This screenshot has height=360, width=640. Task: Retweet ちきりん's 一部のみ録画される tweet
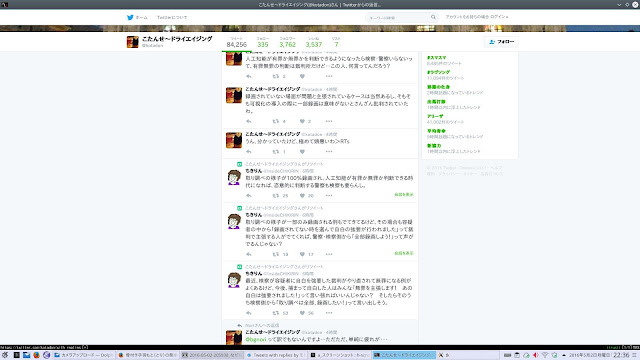276,254
